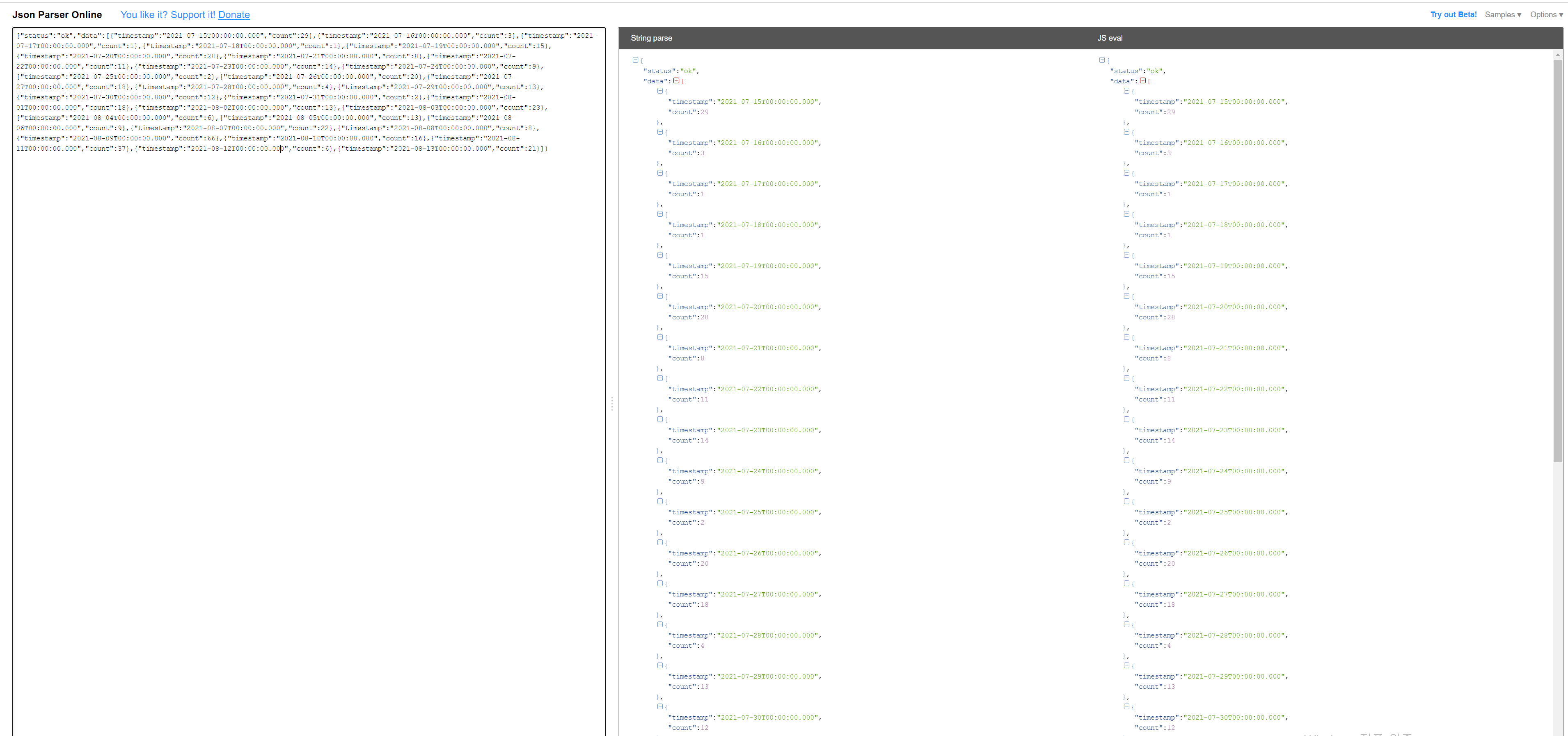1568x736 pixels.
Task: Click the vertical scrollbar of output panel
Action: [x=1558, y=262]
